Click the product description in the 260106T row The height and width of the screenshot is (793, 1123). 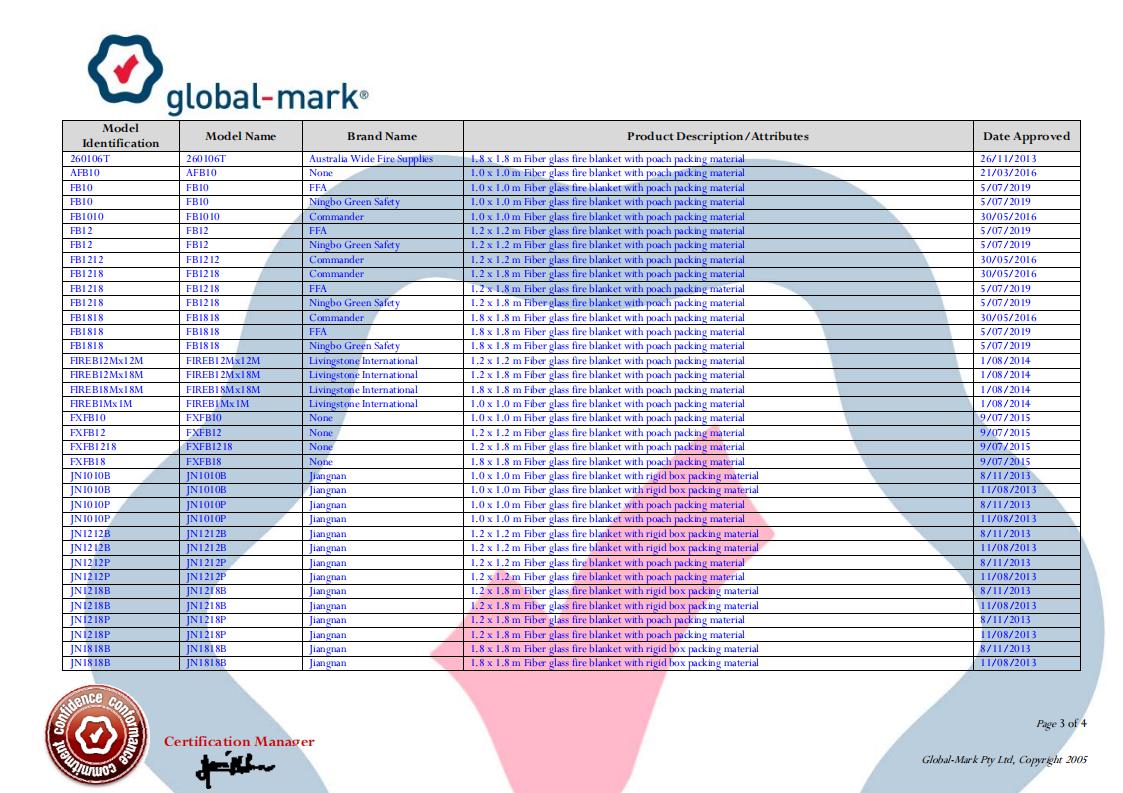pyautogui.click(x=607, y=158)
